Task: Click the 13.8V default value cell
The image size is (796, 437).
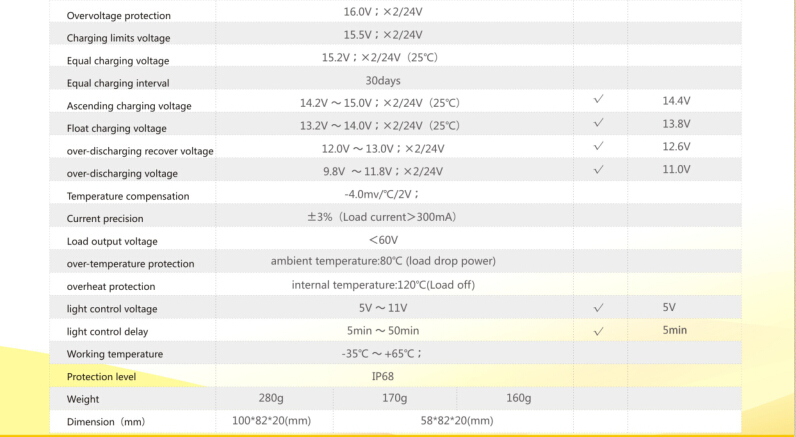Action: pos(676,125)
